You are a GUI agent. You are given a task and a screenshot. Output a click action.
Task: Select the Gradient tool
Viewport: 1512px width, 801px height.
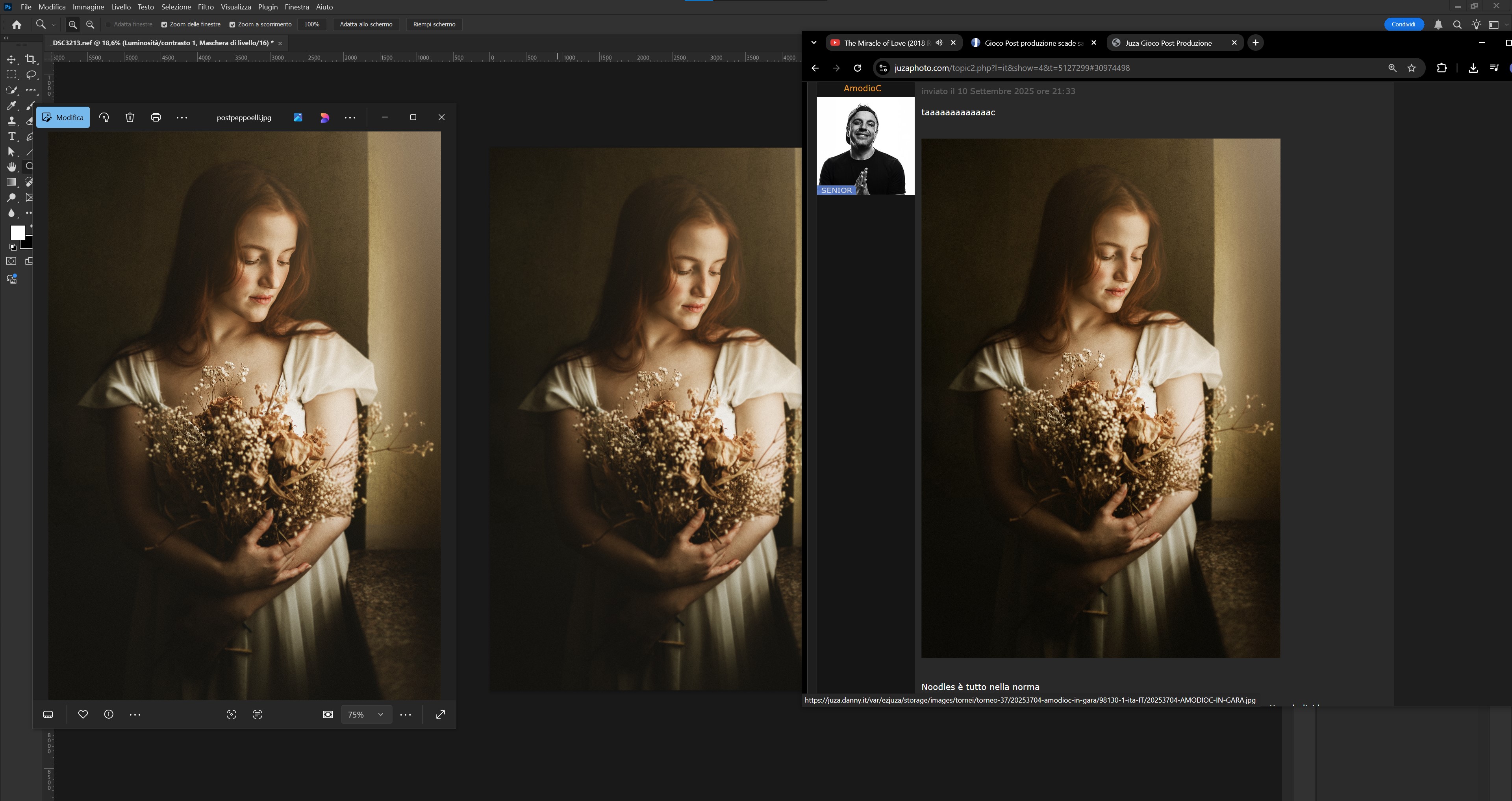pyautogui.click(x=11, y=182)
